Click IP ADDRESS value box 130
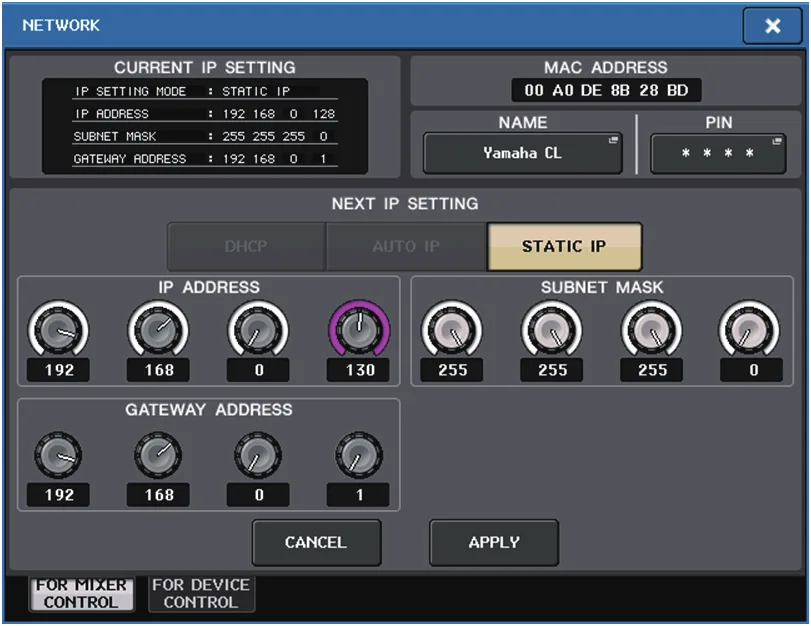The image size is (811, 626). 358,370
